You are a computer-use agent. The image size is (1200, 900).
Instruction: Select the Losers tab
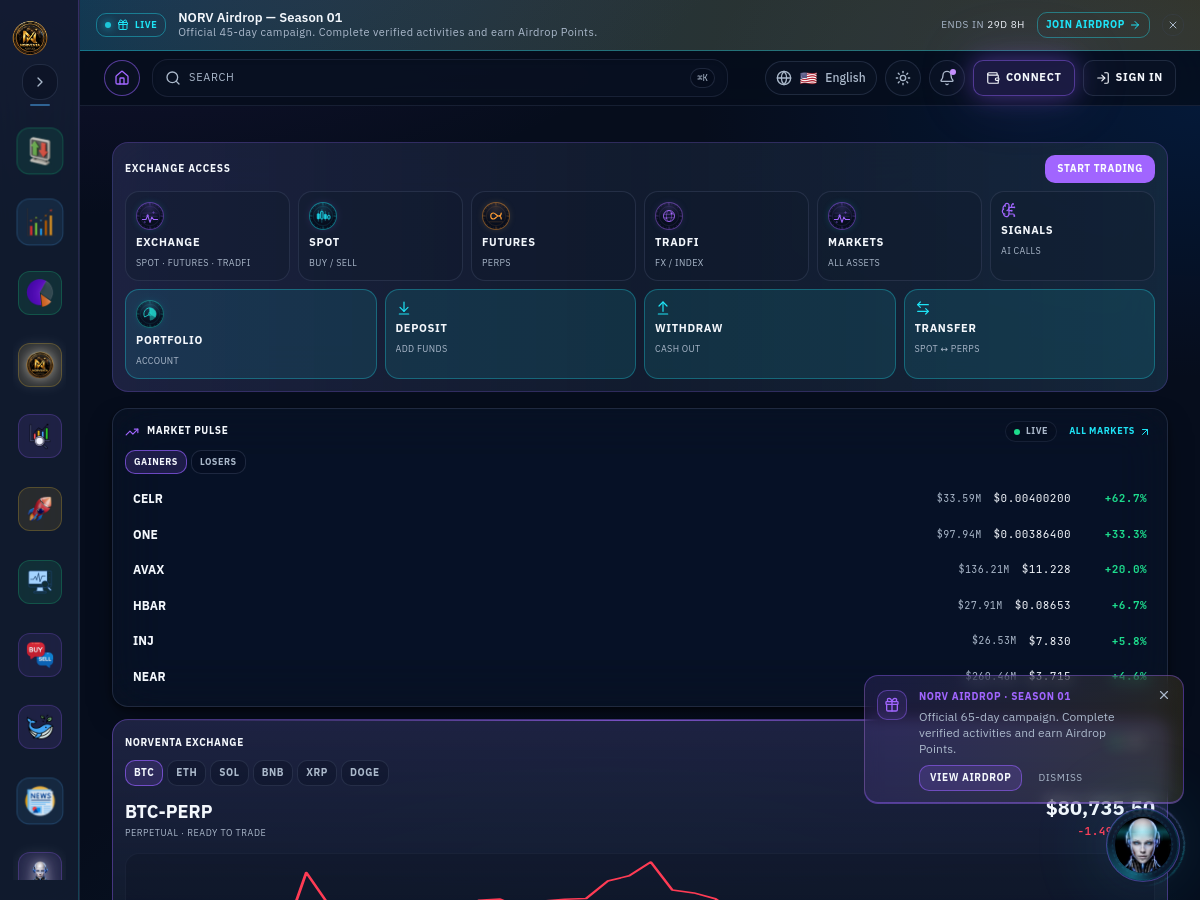218,462
